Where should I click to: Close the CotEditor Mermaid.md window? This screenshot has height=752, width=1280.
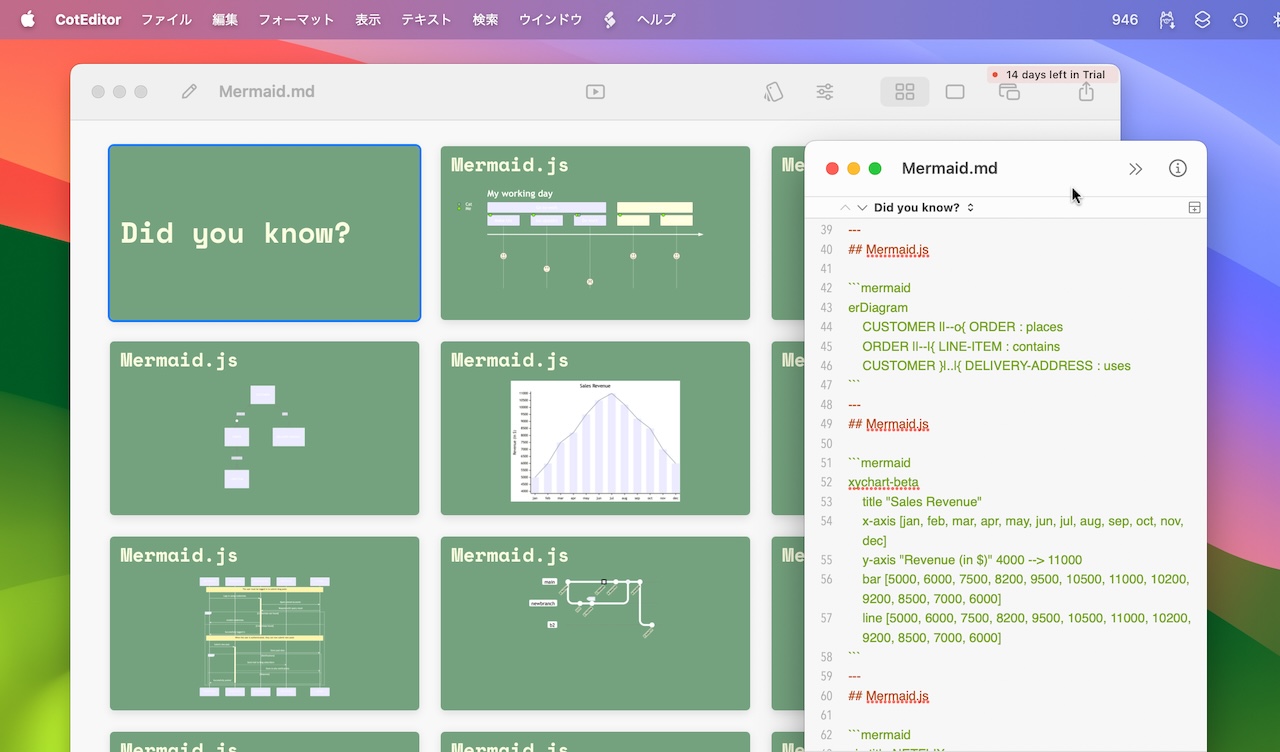(832, 169)
